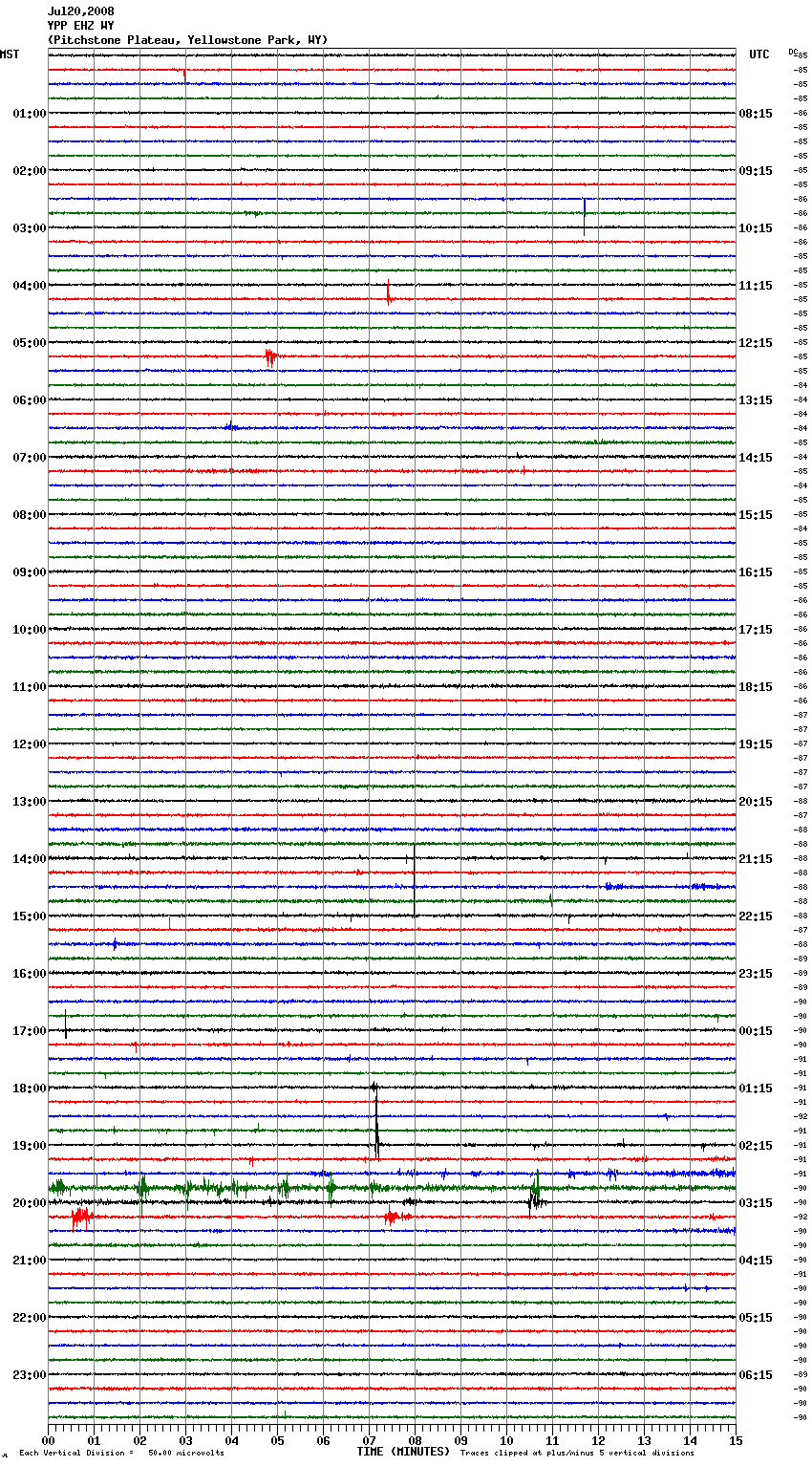Image resolution: width=812 pixels, height=1466 pixels.
Task: Click the red burst on the 20:15 trace start
Action: (x=82, y=1218)
